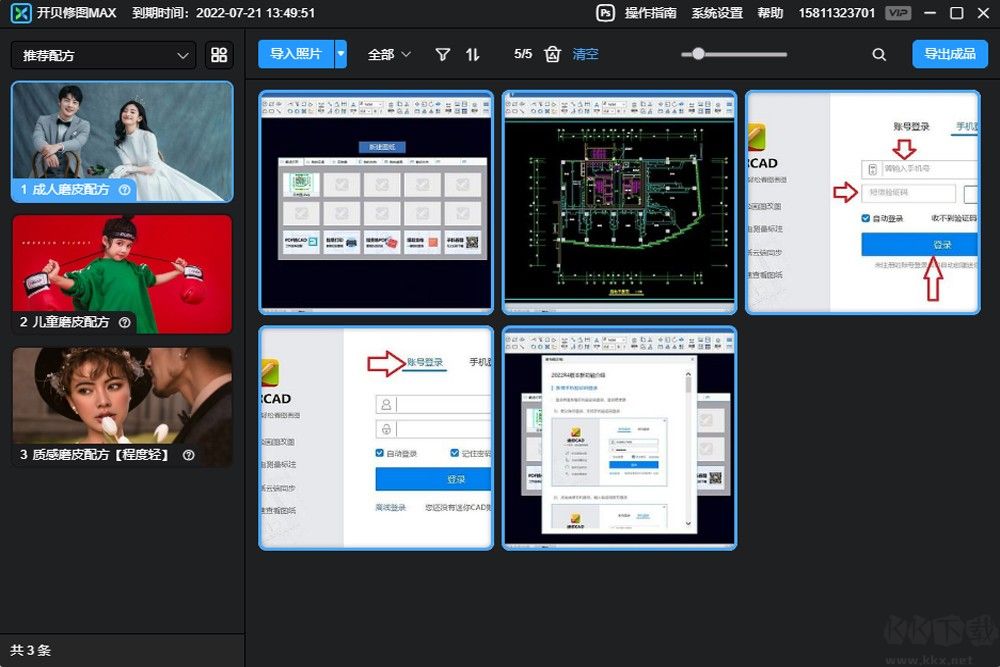Open the 操作指南 menu

650,13
